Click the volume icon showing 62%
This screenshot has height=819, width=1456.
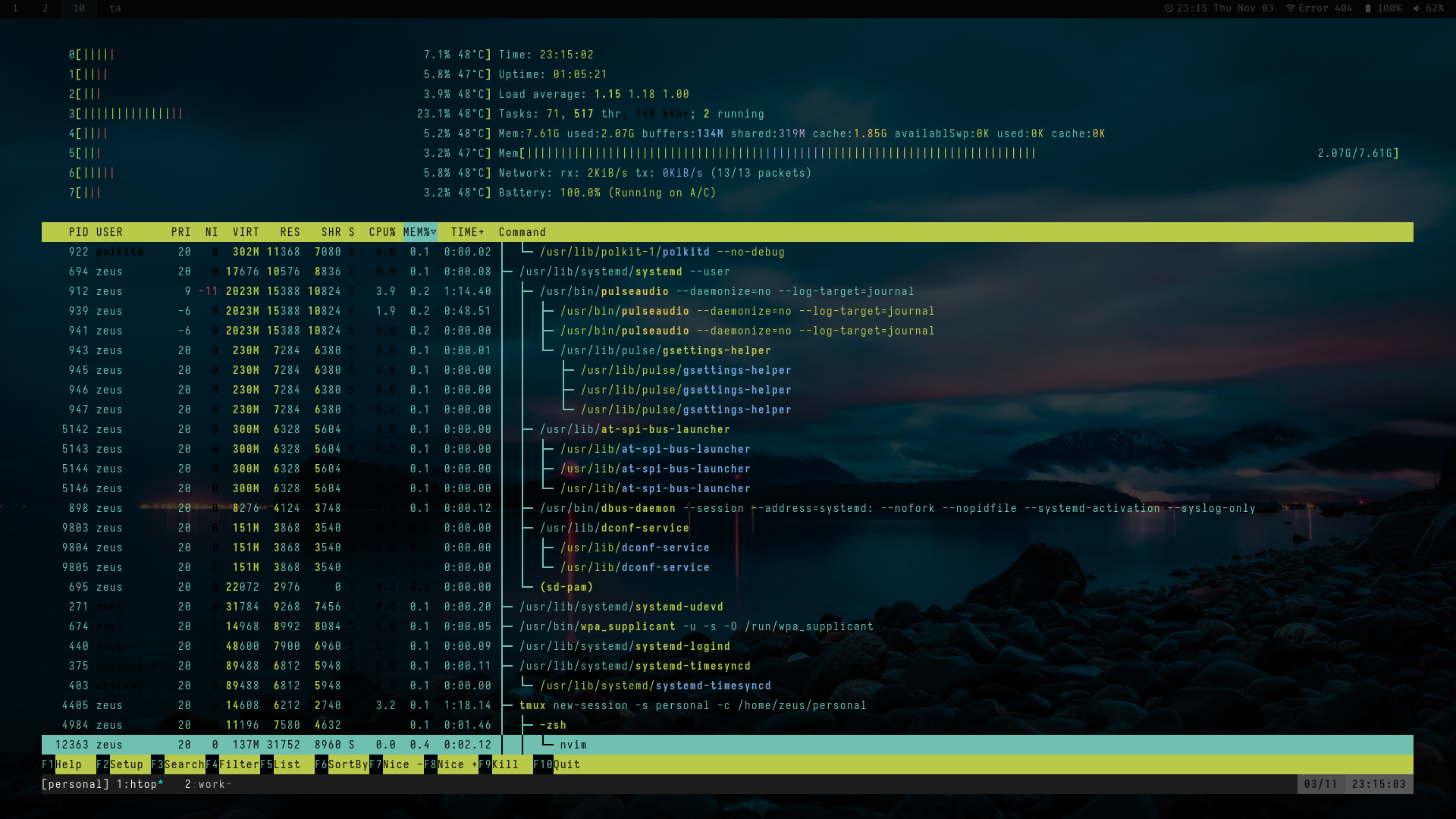click(x=1417, y=8)
